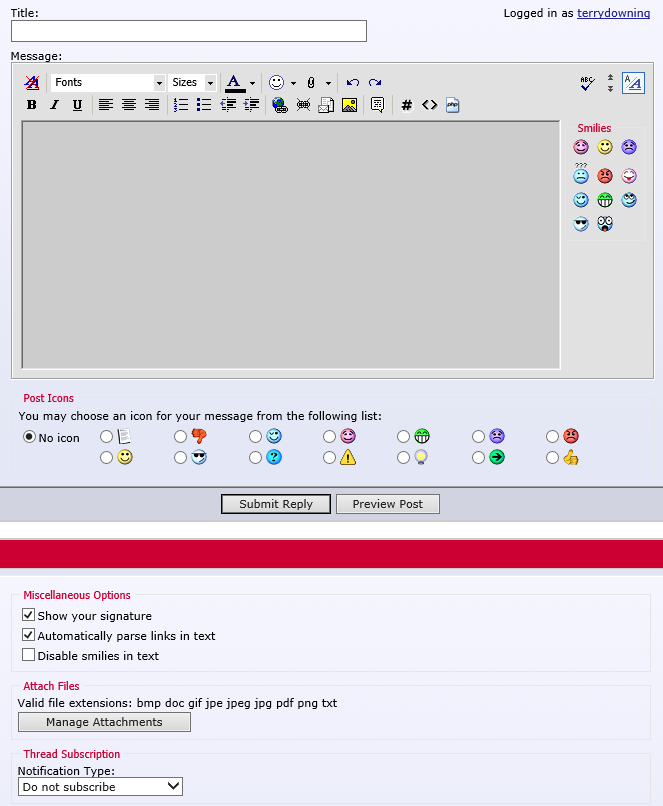Image resolution: width=663 pixels, height=806 pixels.
Task: Open the terrydowning profile link
Action: tap(613, 13)
